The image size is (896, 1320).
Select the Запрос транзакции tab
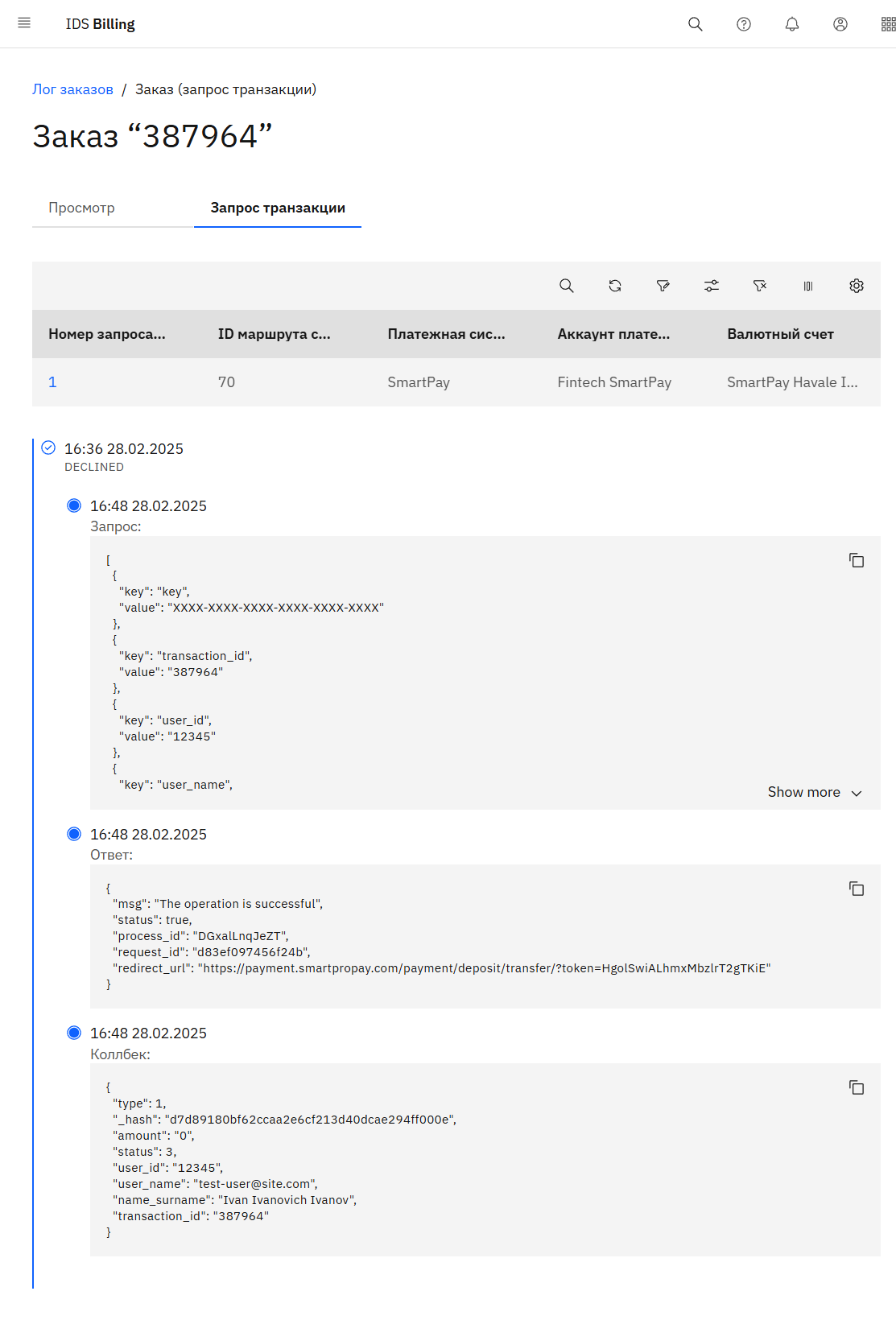tap(278, 208)
